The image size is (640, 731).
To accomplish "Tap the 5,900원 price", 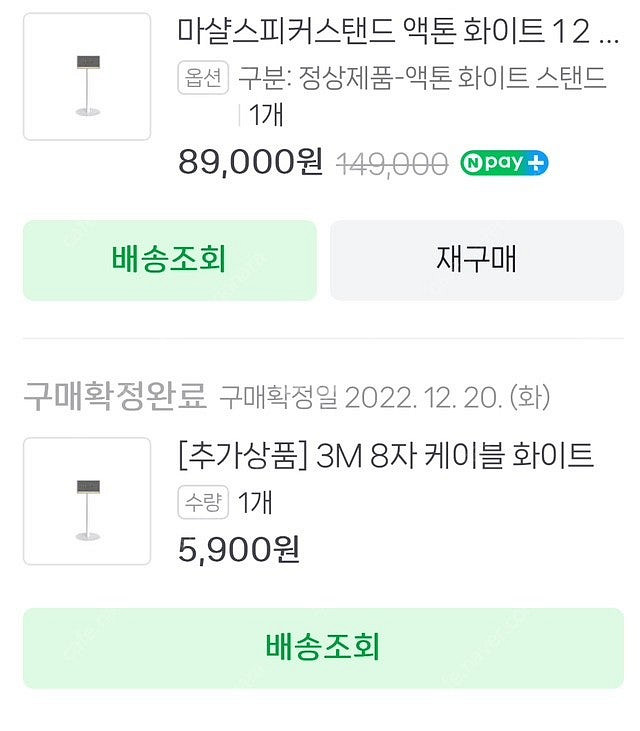I will 238,548.
